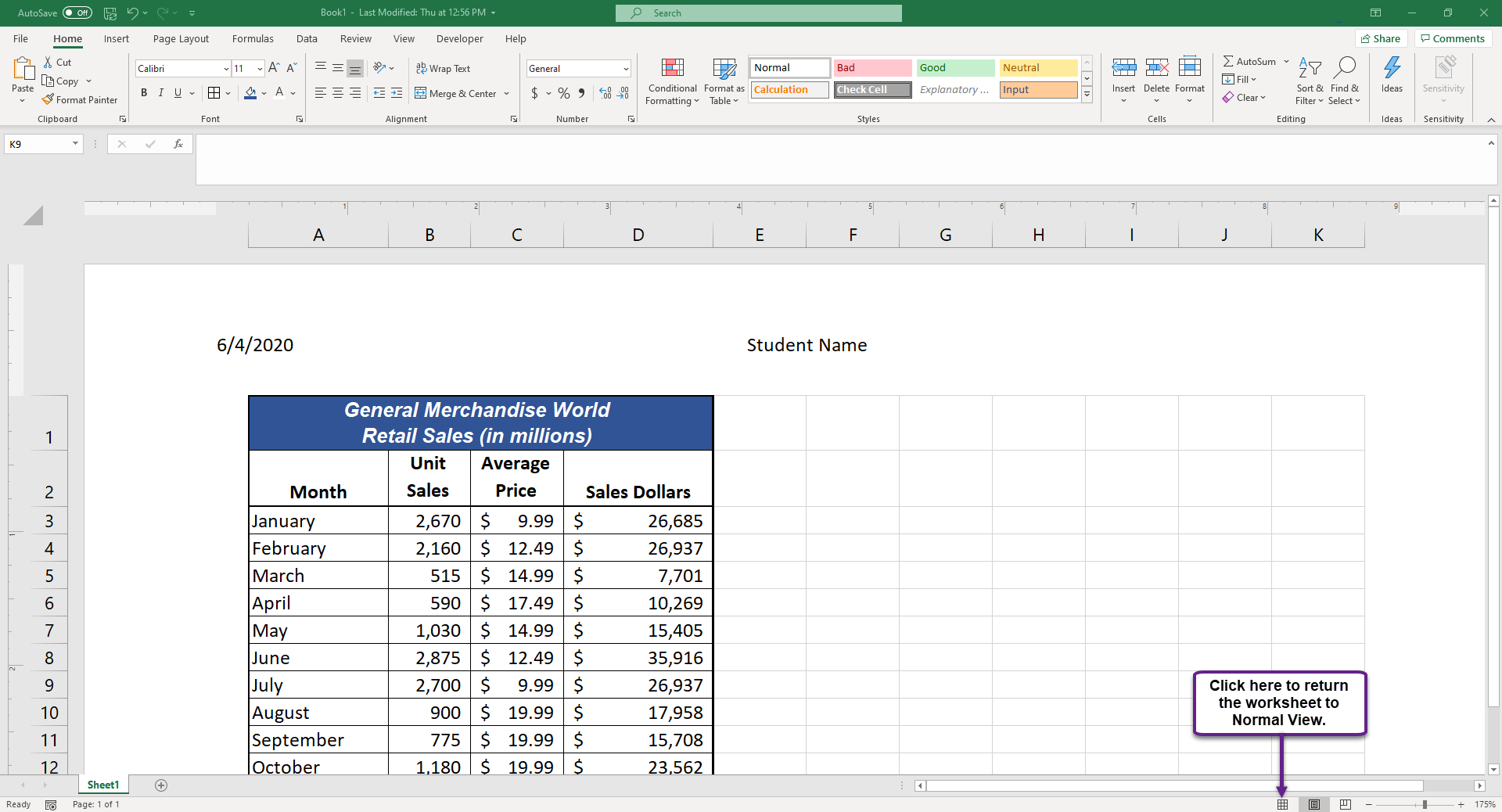Apply Accounting Number Format dollar sign
Image resolution: width=1502 pixels, height=812 pixels.
click(x=534, y=93)
